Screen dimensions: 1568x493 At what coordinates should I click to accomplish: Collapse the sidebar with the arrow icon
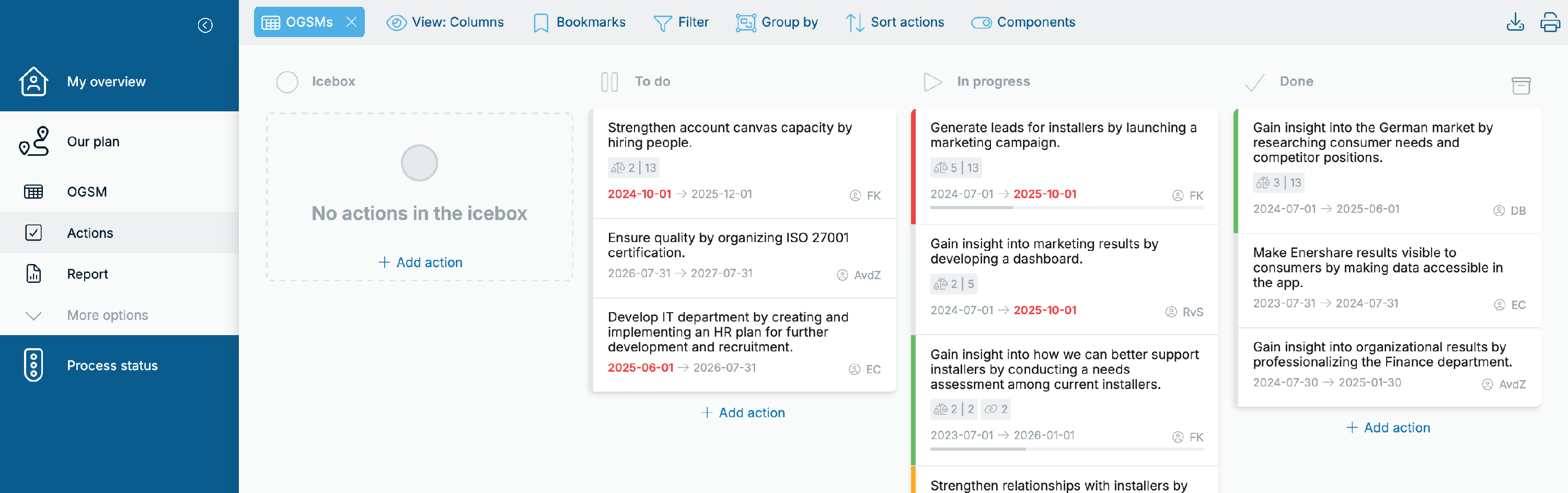(205, 25)
